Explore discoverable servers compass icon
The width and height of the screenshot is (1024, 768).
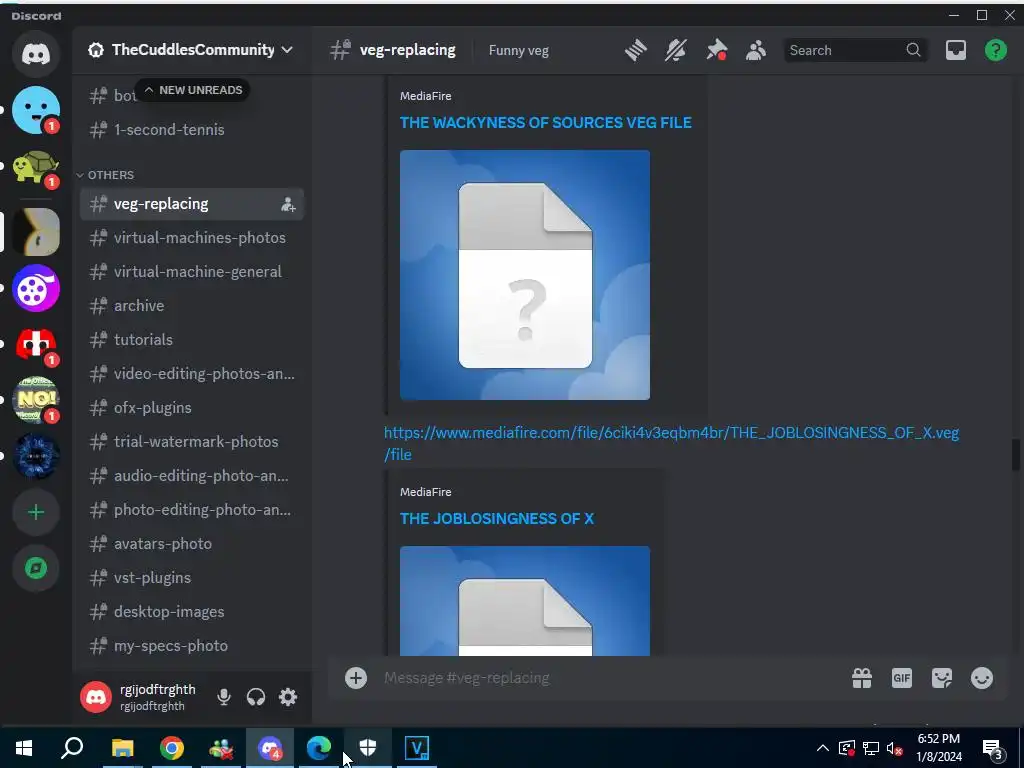tap(36, 568)
